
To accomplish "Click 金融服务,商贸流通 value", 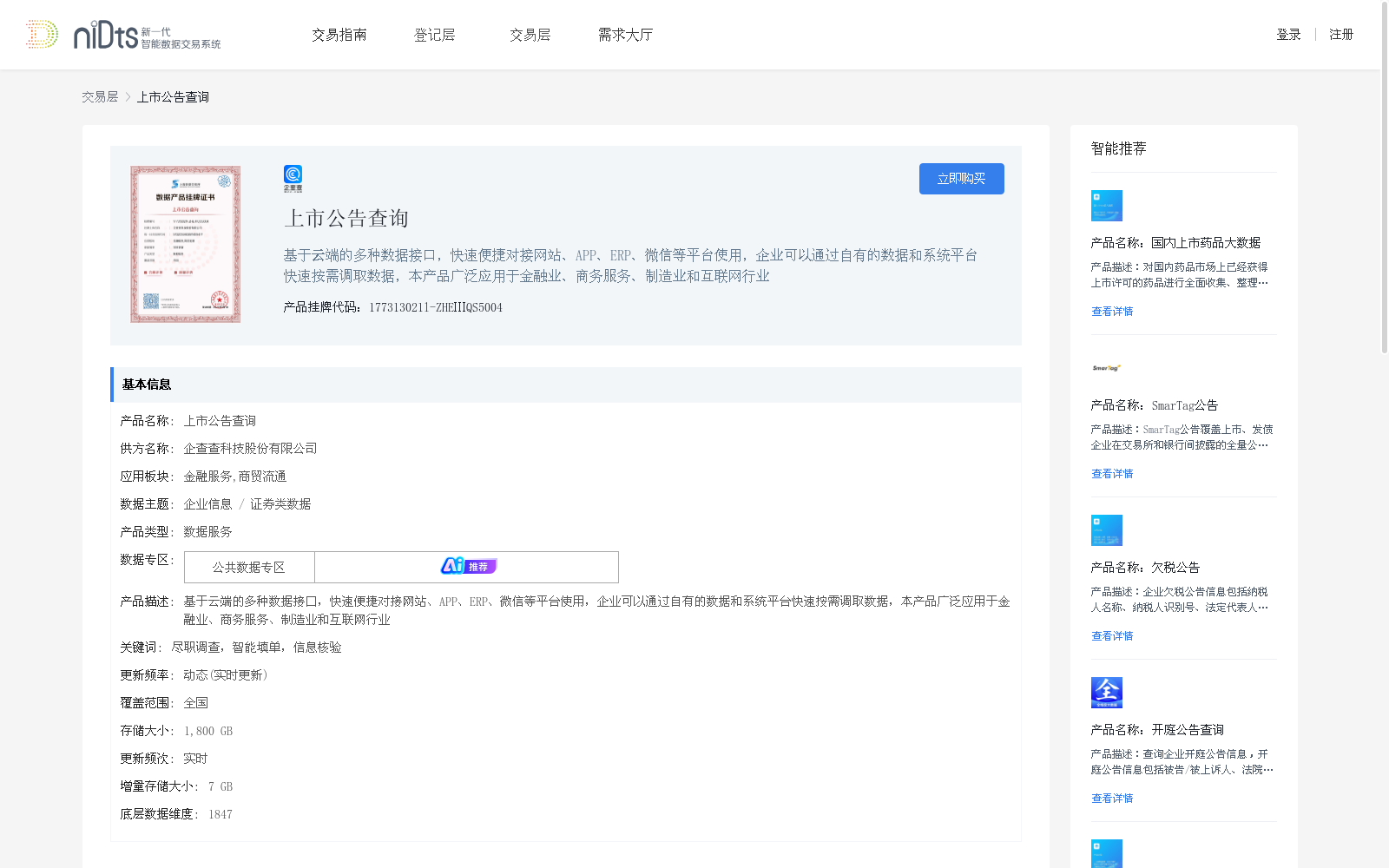I will pyautogui.click(x=234, y=477).
